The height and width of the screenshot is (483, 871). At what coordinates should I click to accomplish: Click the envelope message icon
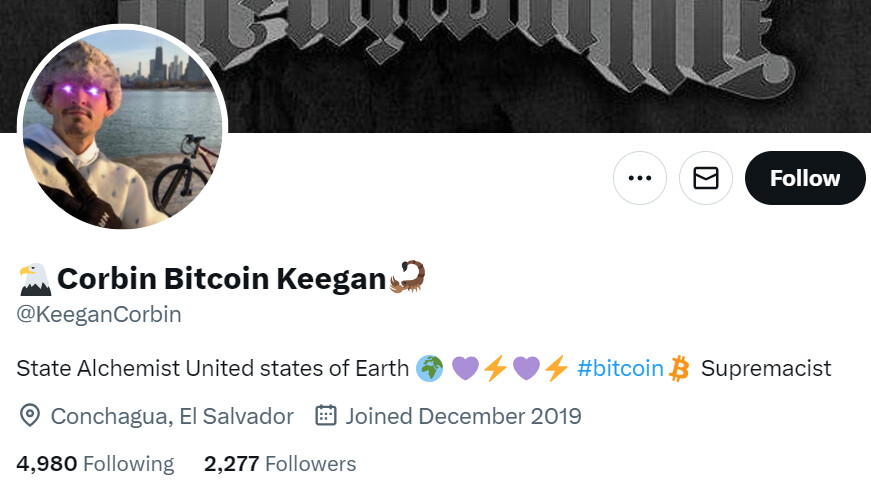pyautogui.click(x=706, y=178)
